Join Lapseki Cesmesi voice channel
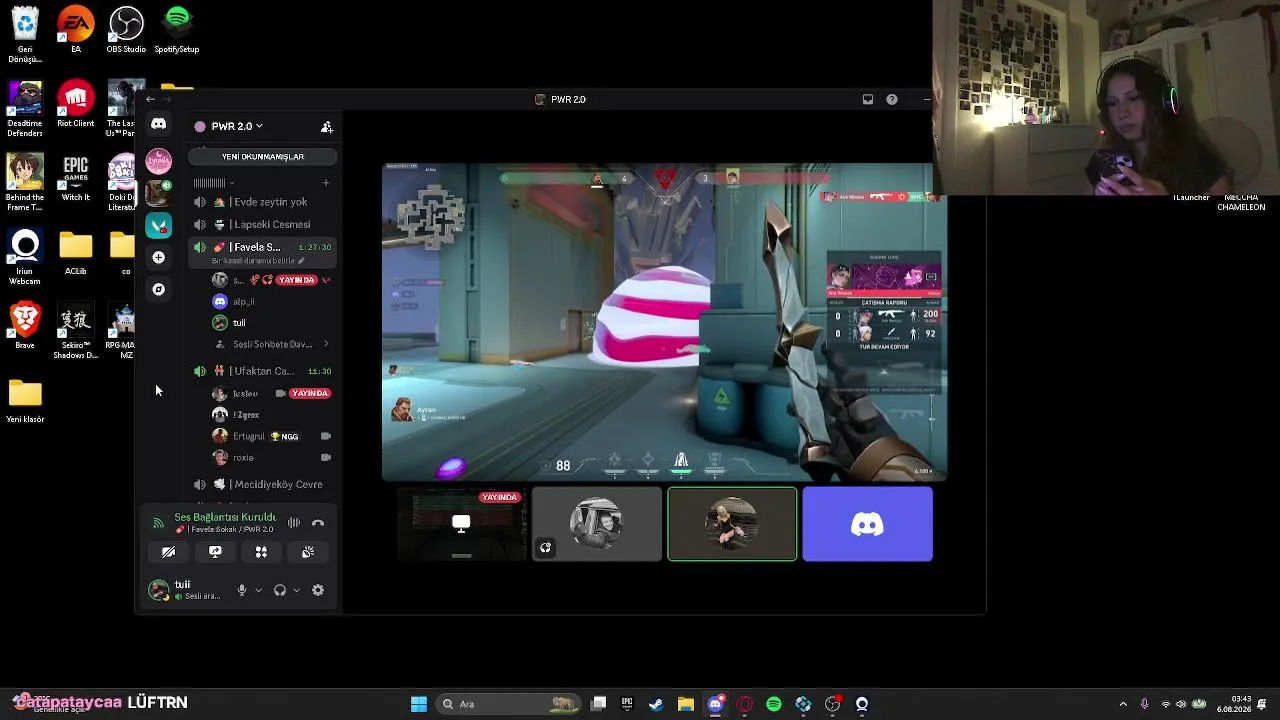Screen dimensions: 1280x720 tap(262, 225)
